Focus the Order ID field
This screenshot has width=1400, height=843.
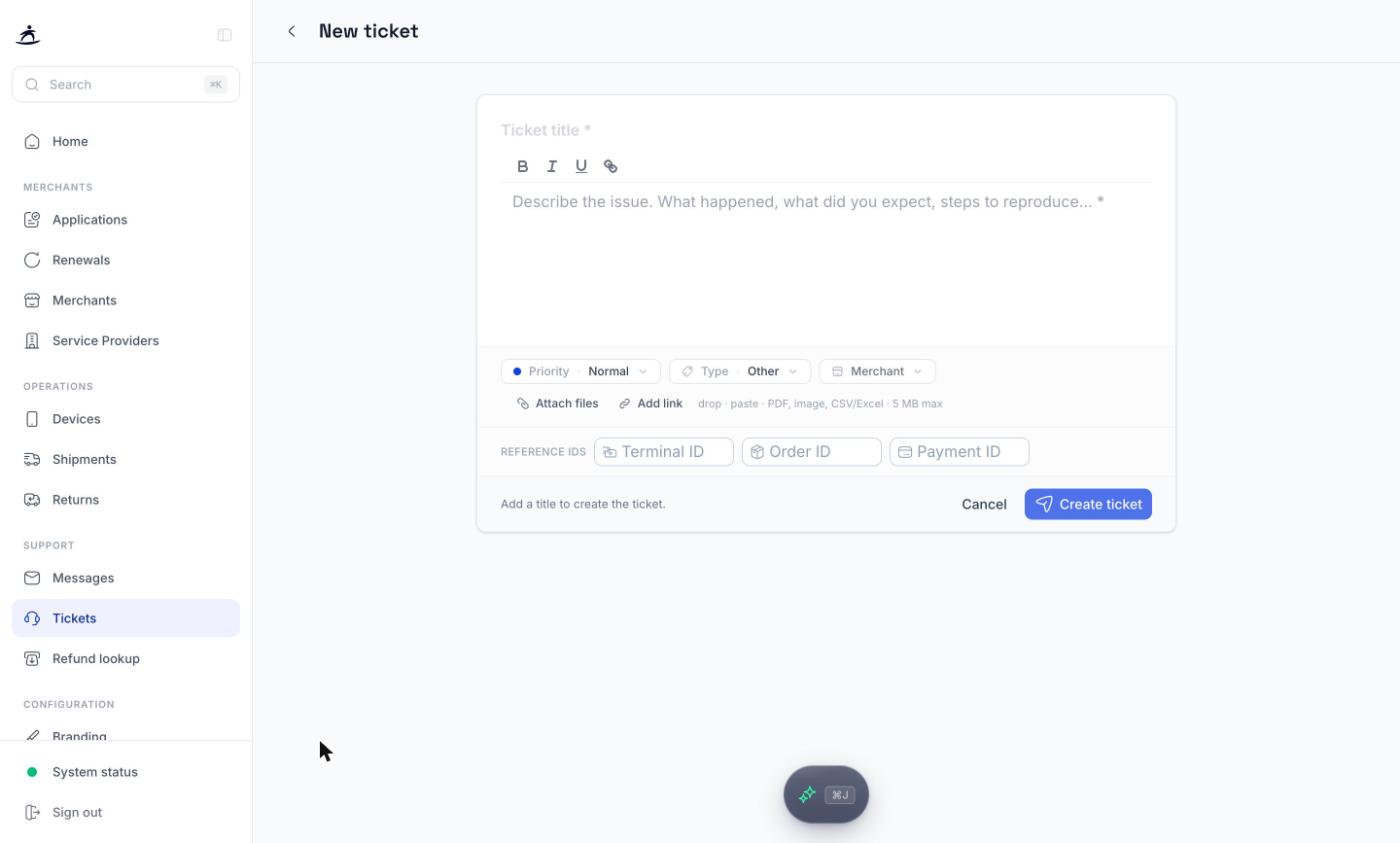pyautogui.click(x=812, y=452)
